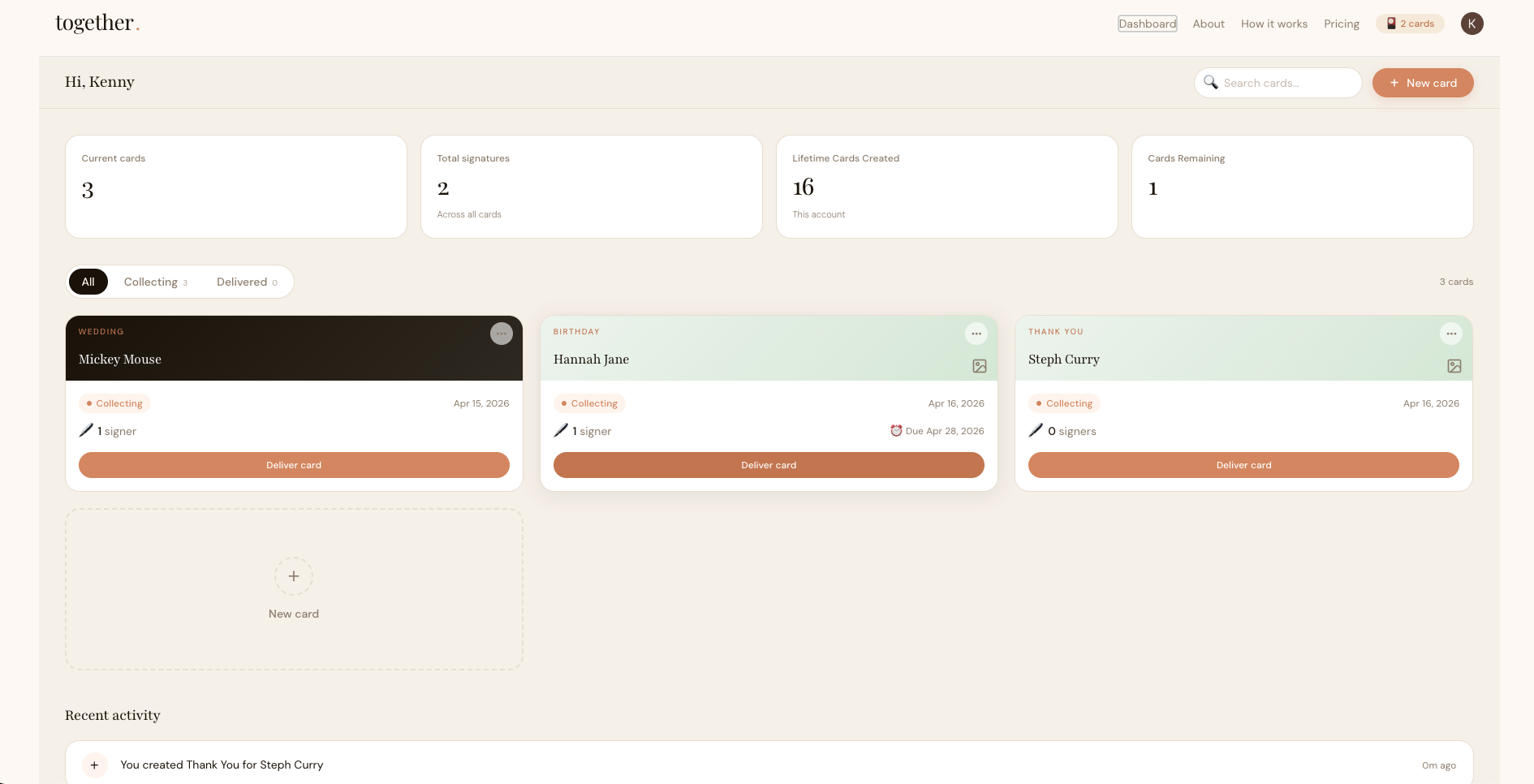Image resolution: width=1534 pixels, height=784 pixels.
Task: Open options menu on Mickey Mouse card
Action: tap(502, 334)
